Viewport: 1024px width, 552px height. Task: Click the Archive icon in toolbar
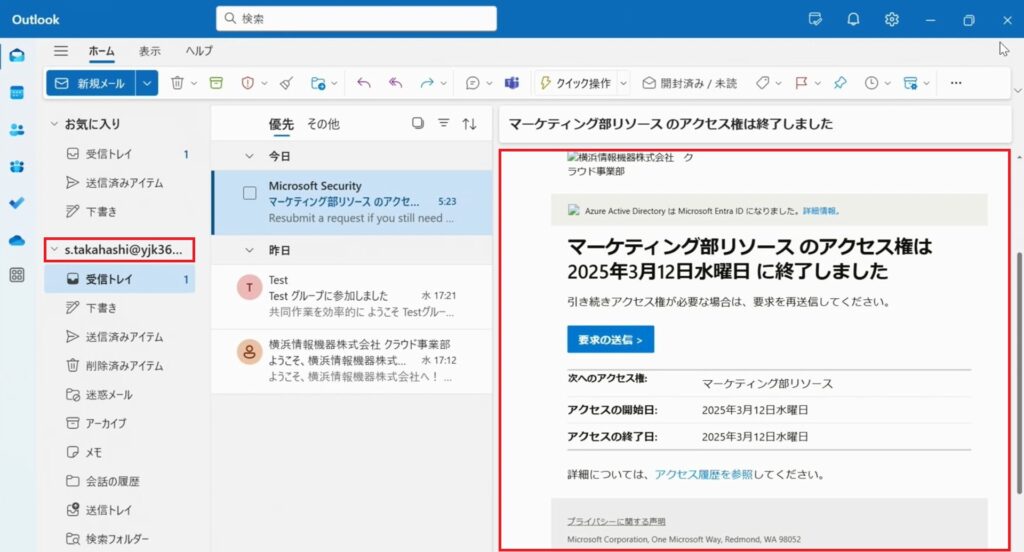(x=216, y=83)
